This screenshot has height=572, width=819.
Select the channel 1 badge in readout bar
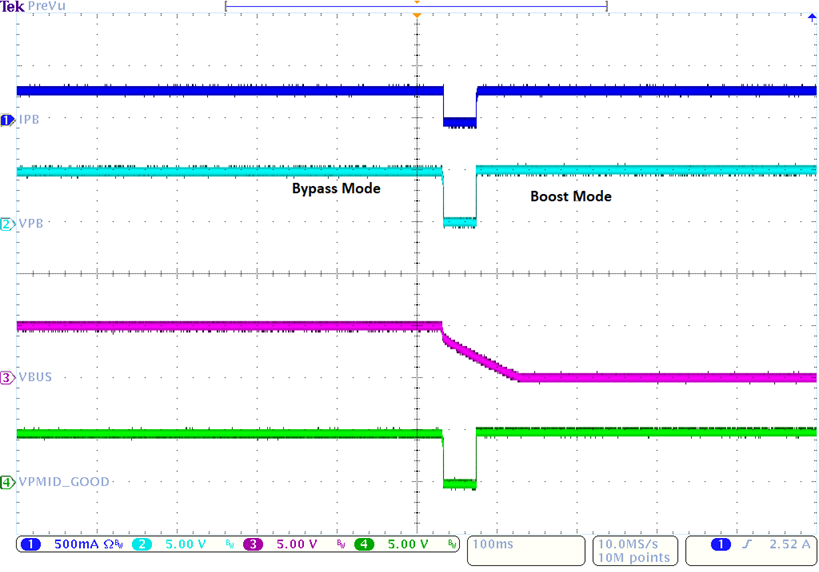pos(30,545)
